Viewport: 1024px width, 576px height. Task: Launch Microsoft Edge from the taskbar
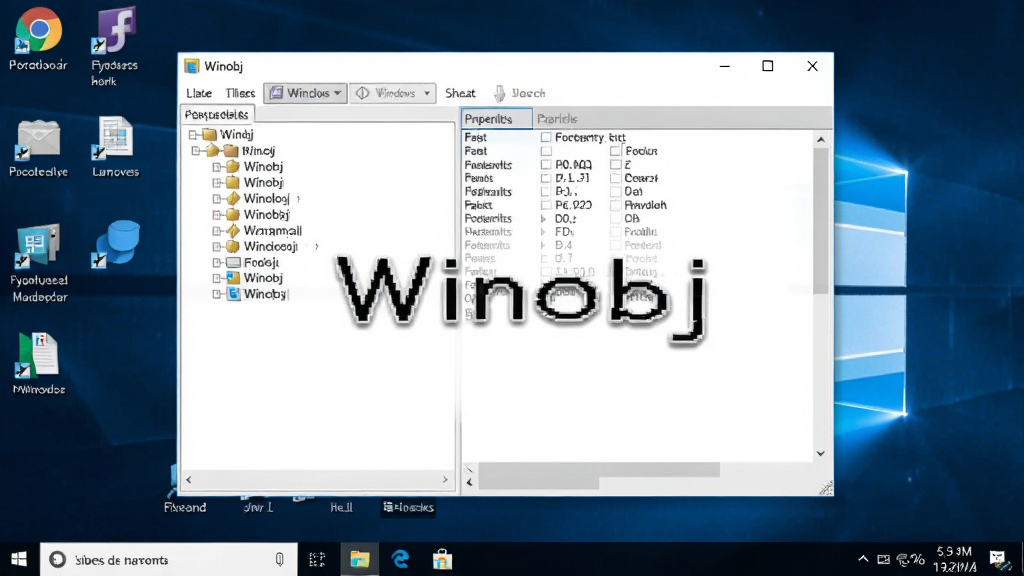[400, 560]
